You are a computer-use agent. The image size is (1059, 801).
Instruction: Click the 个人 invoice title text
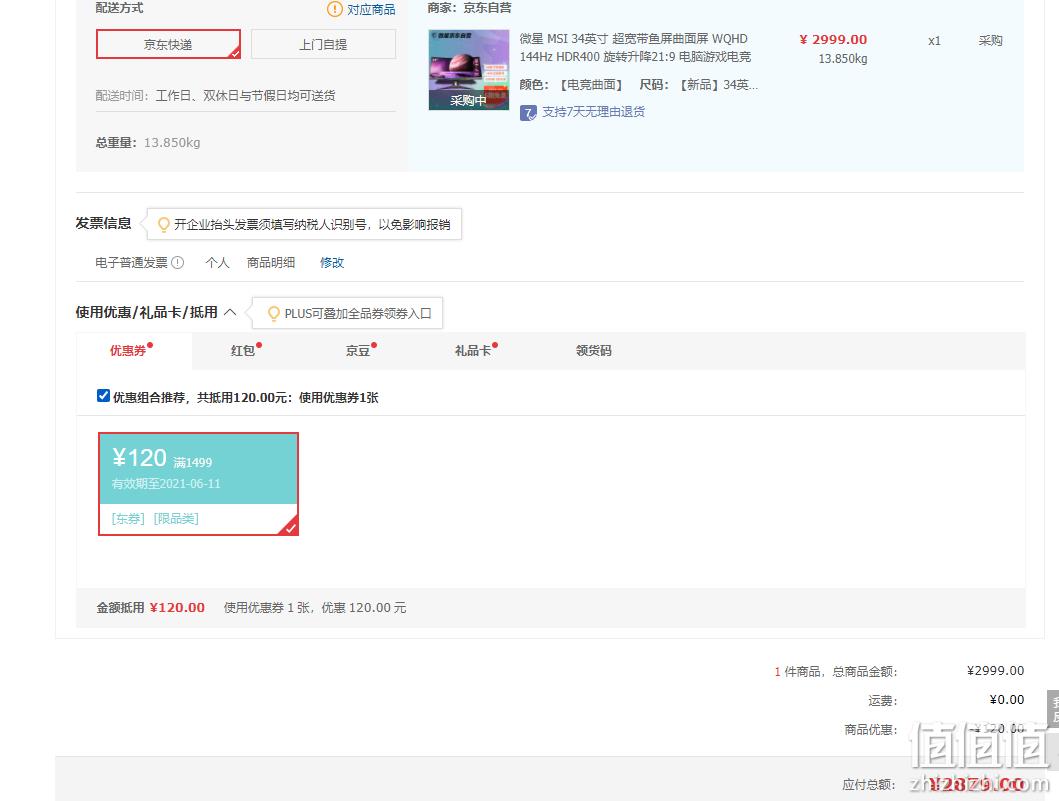(217, 263)
